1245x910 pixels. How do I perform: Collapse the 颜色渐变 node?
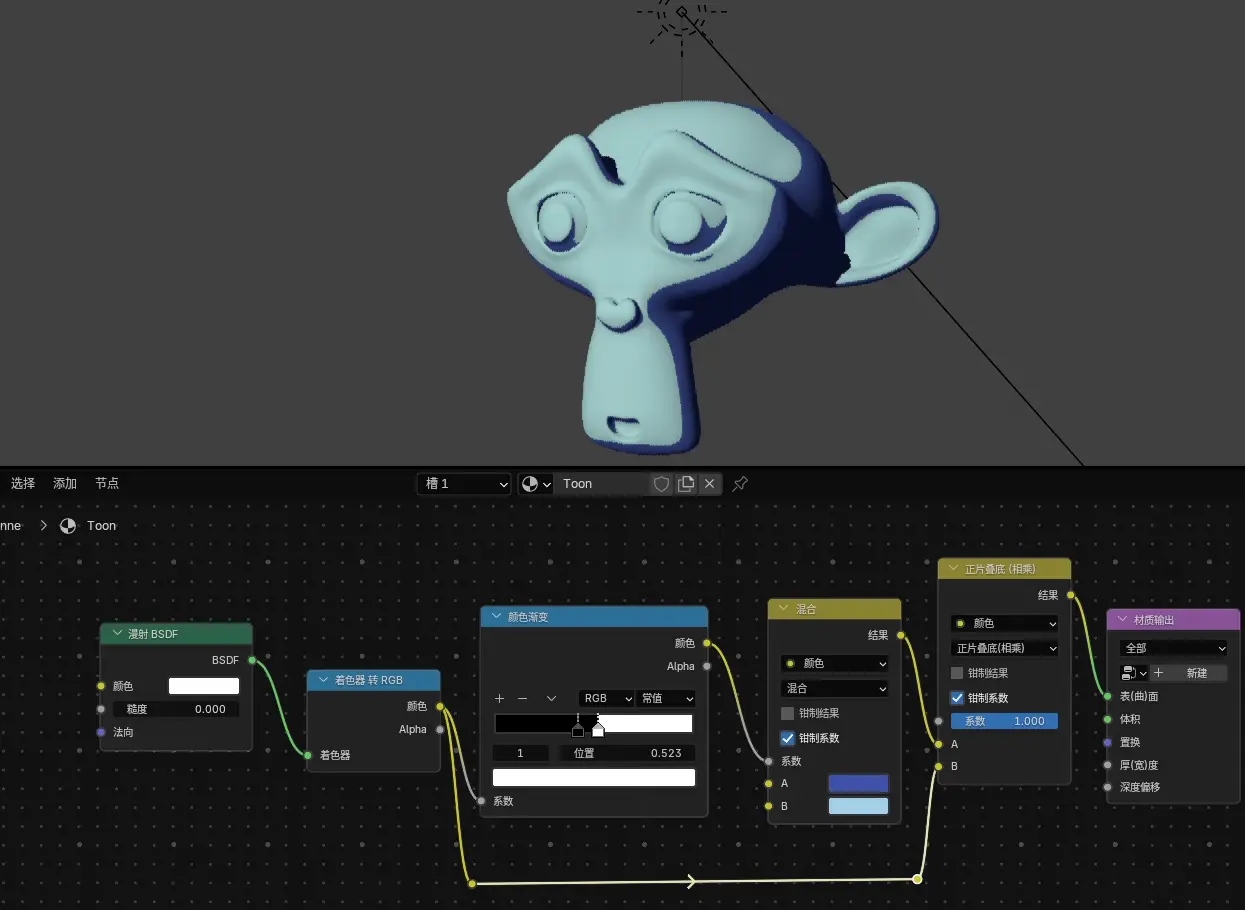tap(497, 617)
